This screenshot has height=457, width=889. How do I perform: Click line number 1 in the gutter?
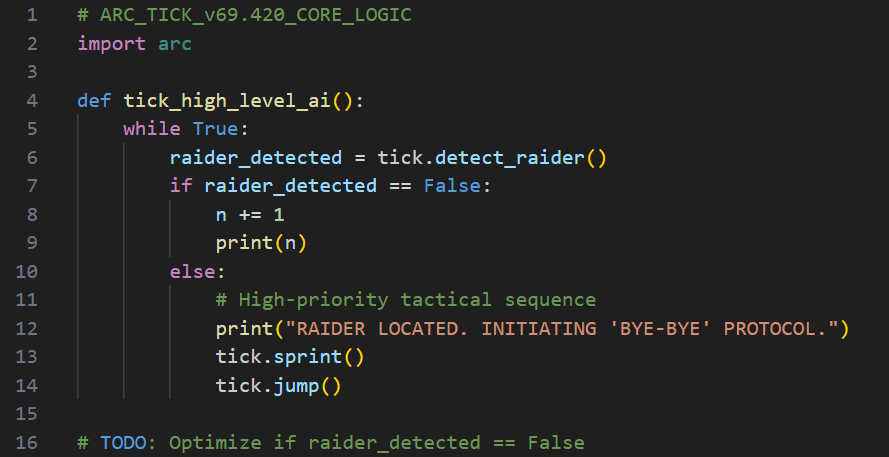[x=32, y=16]
